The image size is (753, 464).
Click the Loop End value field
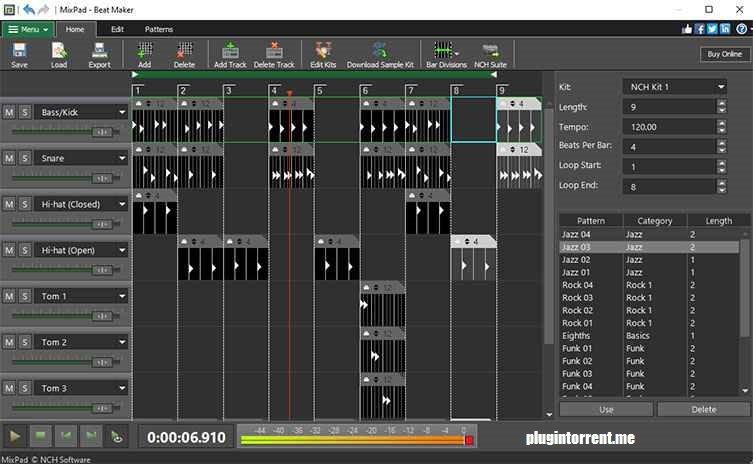point(669,187)
